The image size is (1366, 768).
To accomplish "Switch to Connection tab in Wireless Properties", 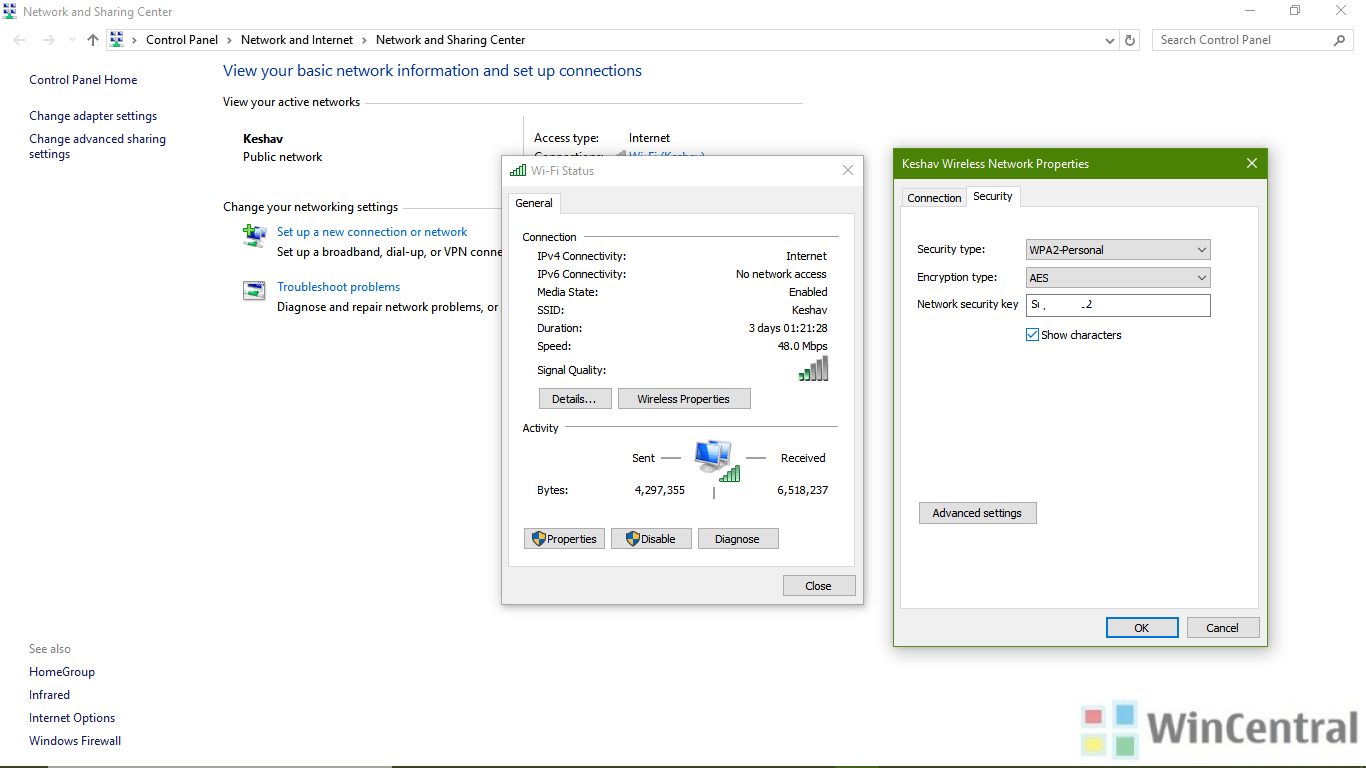I will click(x=934, y=198).
